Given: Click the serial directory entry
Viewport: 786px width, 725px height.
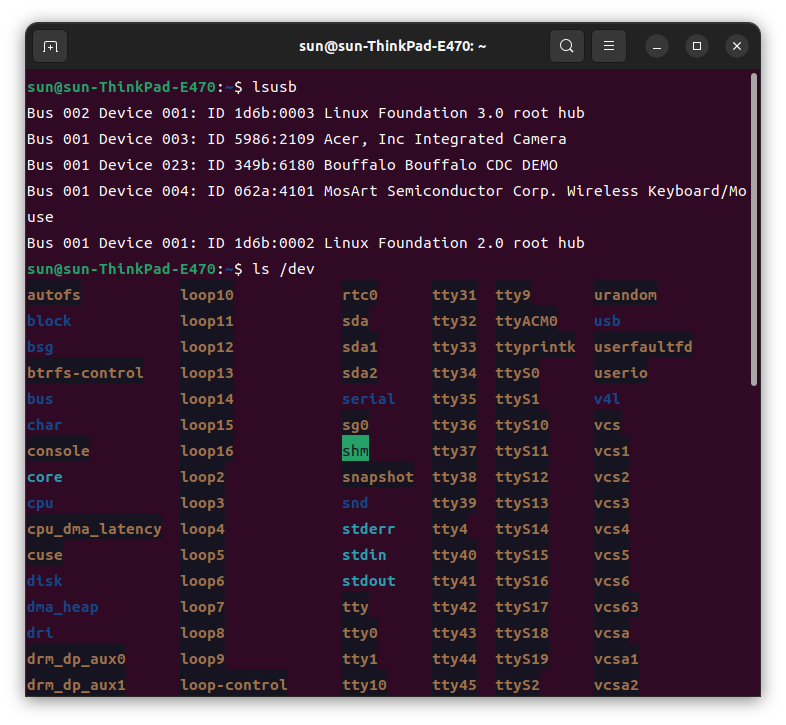Looking at the screenshot, I should click(368, 399).
